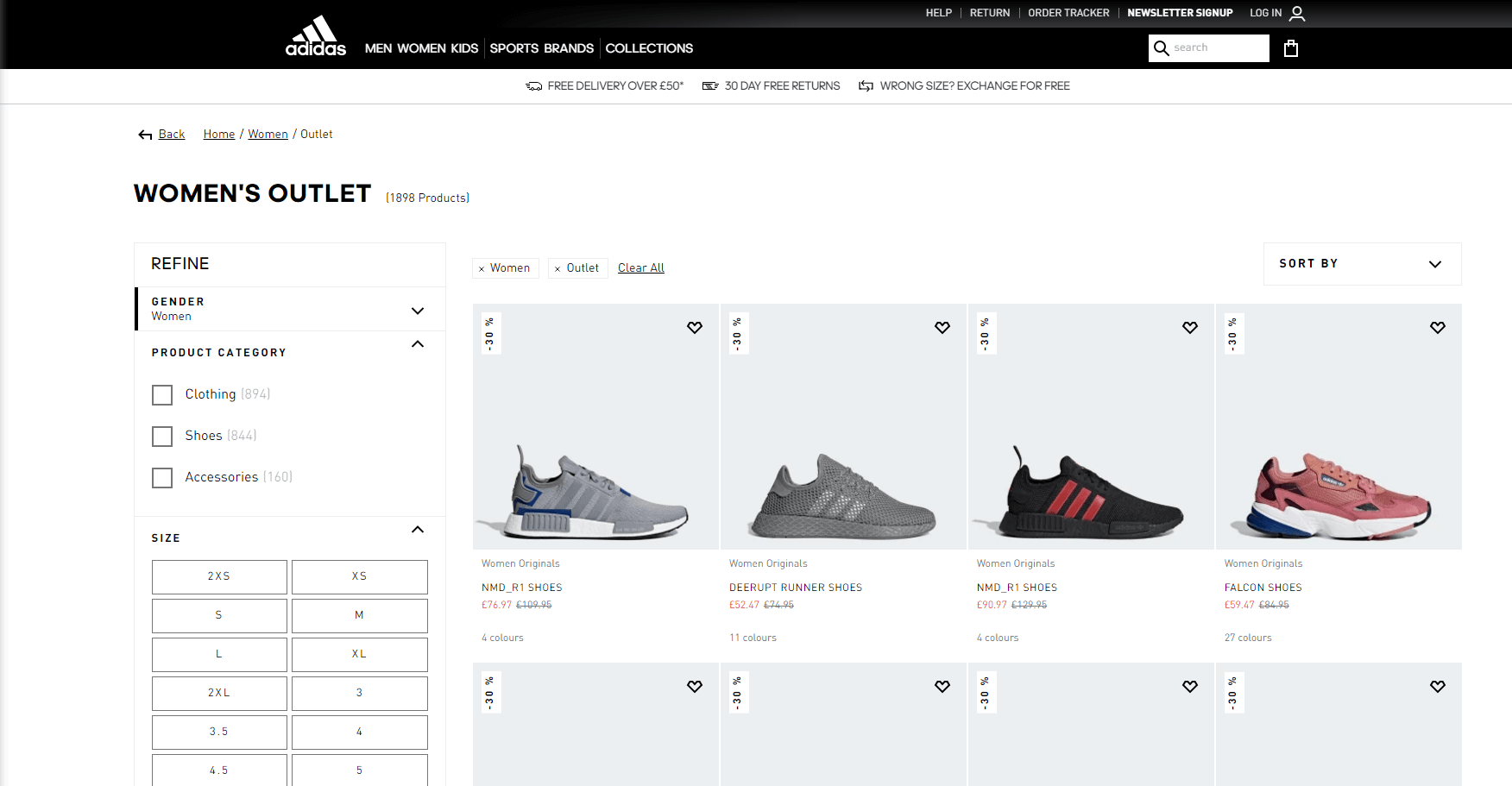Open the Sort By dropdown
This screenshot has height=786, width=1512.
[x=1362, y=264]
